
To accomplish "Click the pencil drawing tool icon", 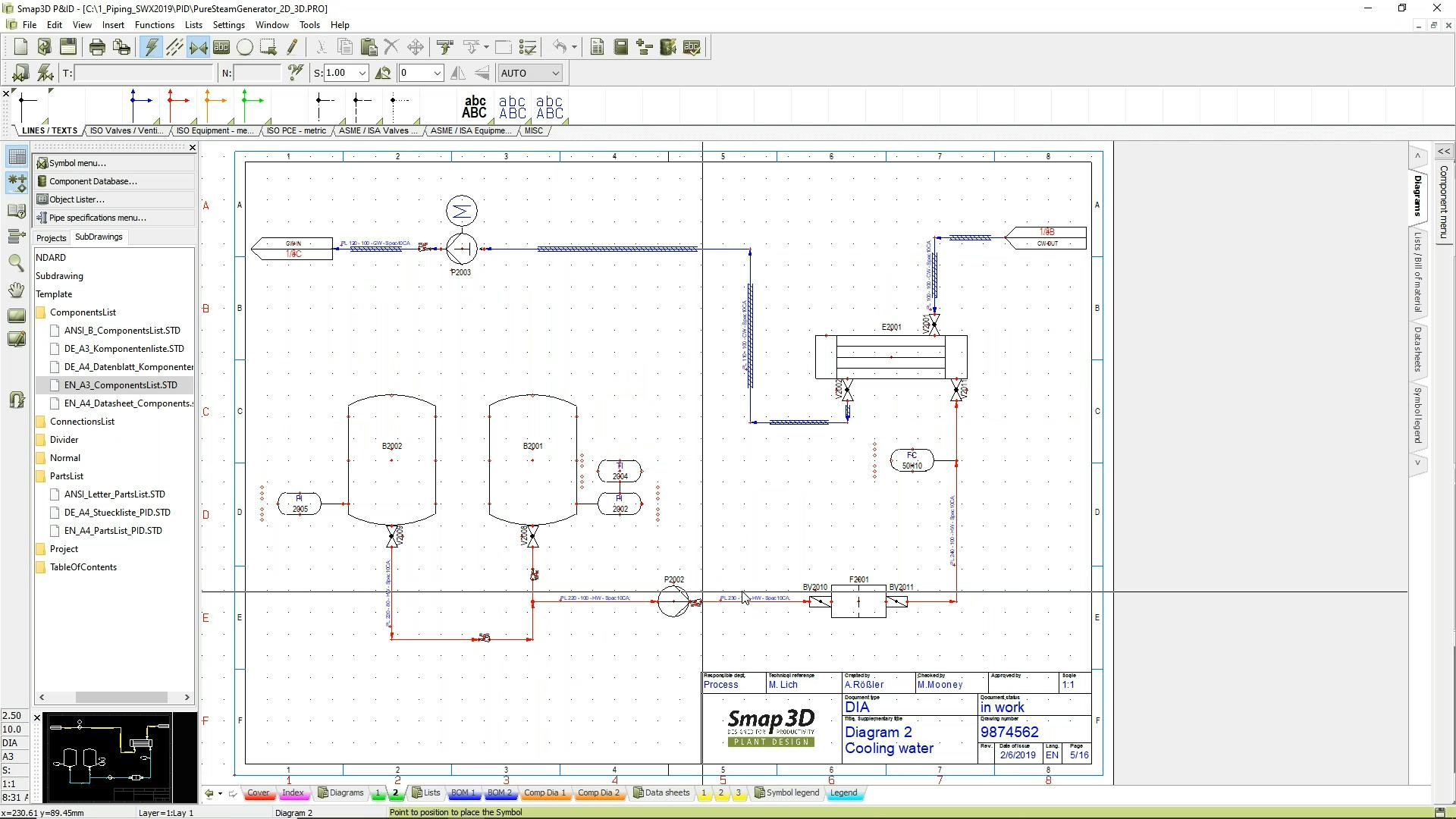I will [293, 46].
